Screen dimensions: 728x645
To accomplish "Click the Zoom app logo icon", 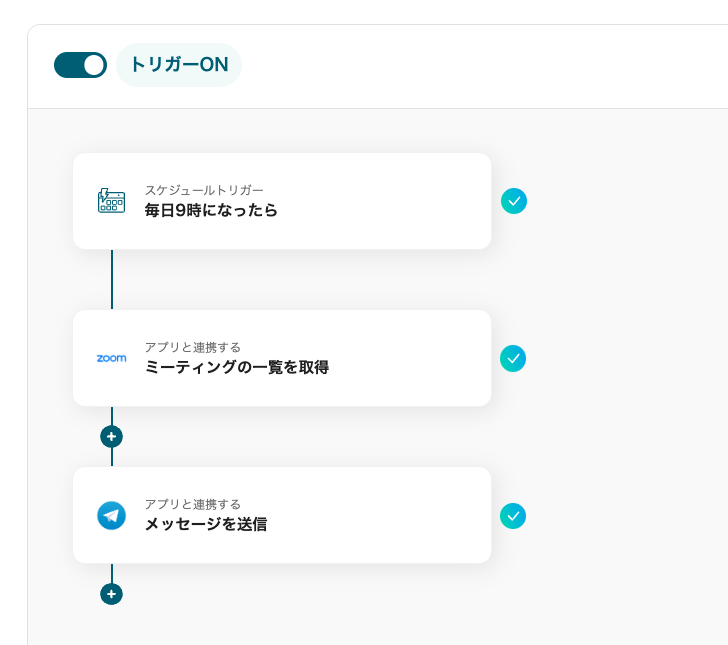I will point(111,358).
